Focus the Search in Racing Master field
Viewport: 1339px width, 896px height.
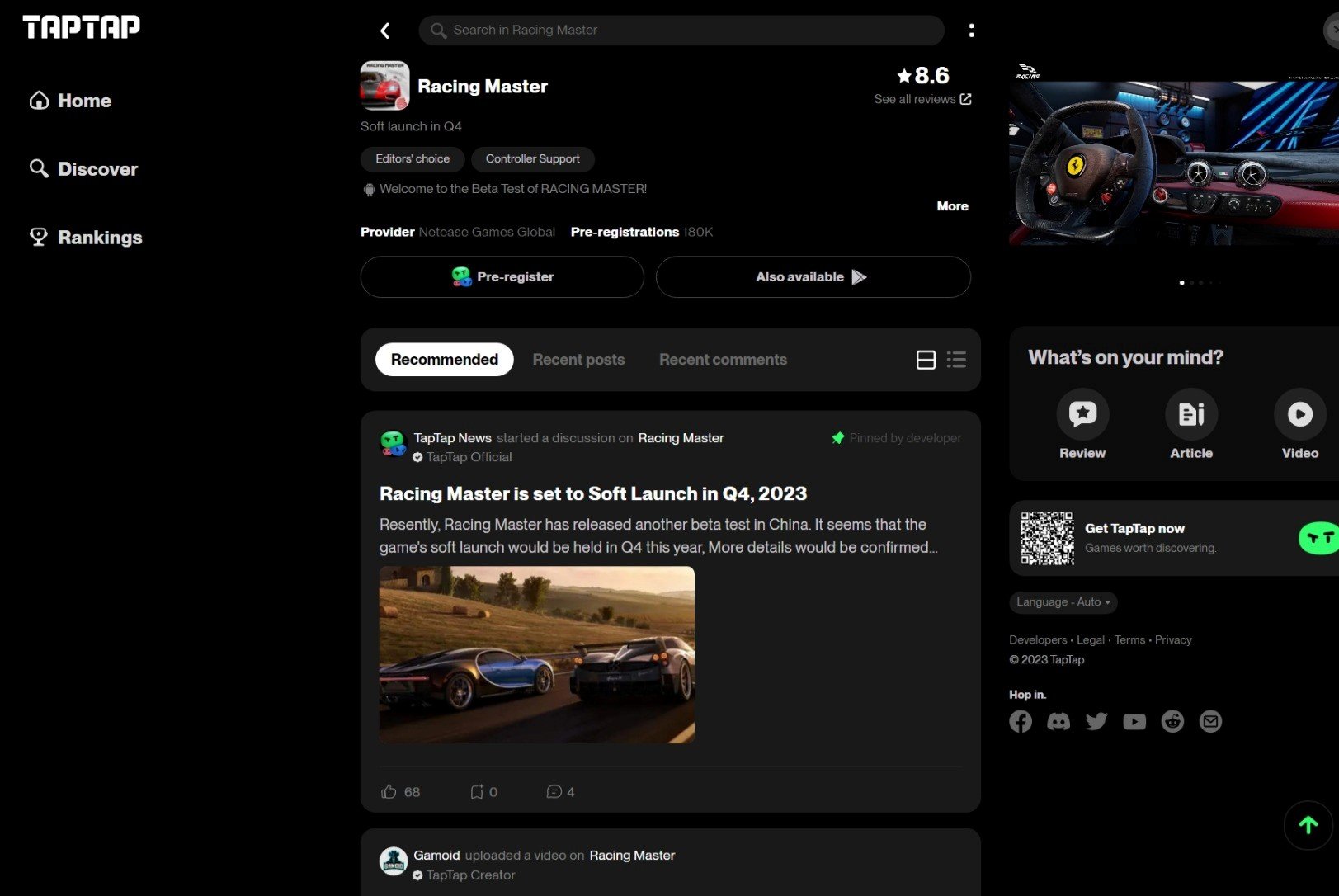pos(681,31)
